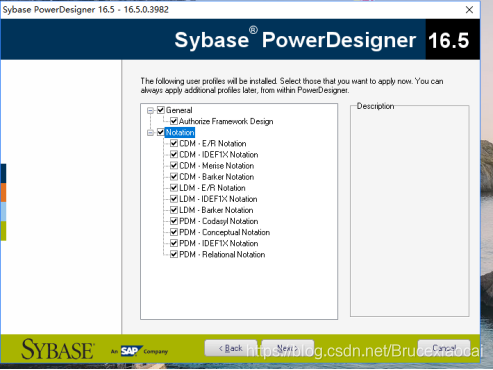Select Authorize Framework Design label
Image resolution: width=493 pixels, height=370 pixels.
(x=226, y=121)
